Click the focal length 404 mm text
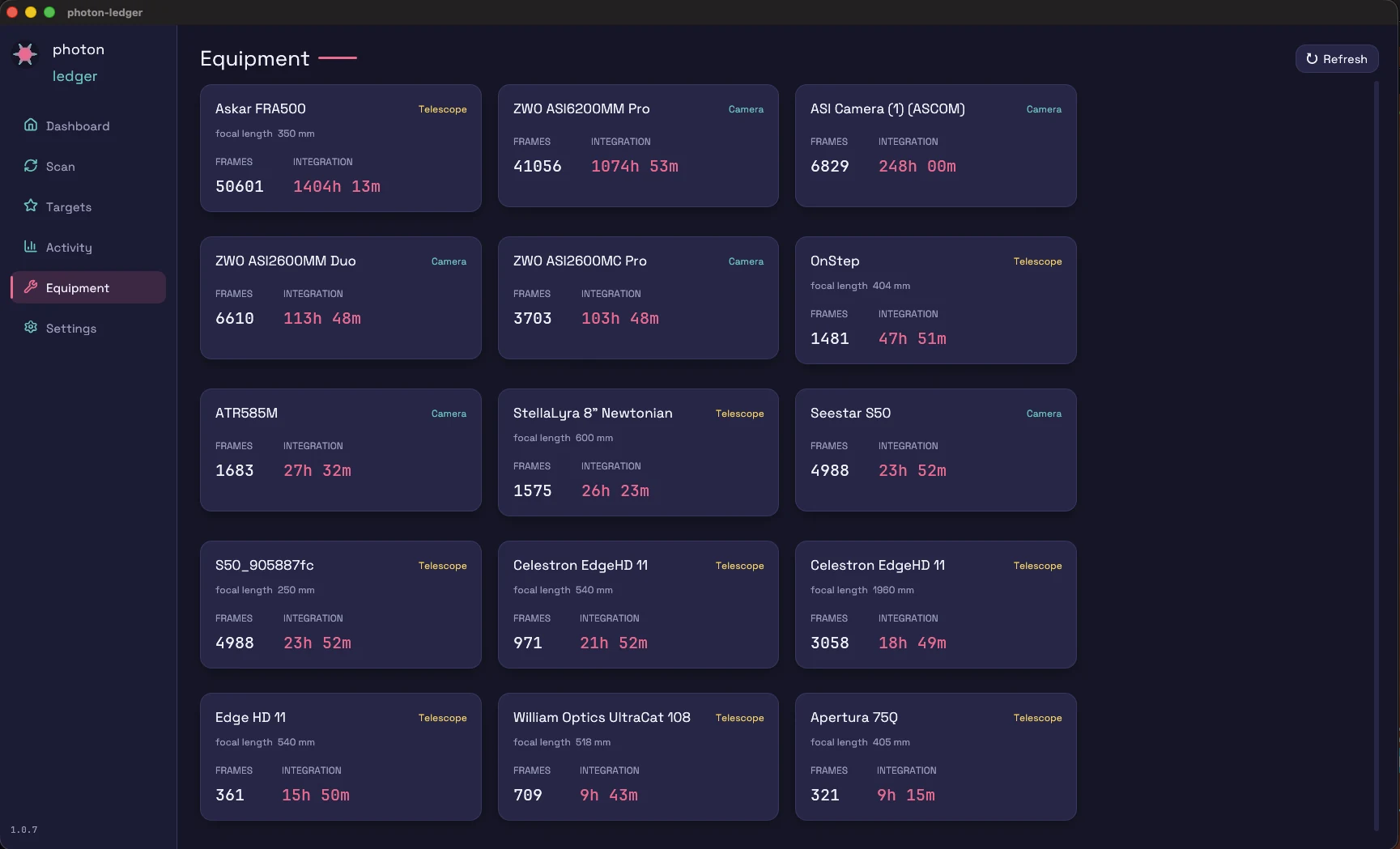 click(860, 286)
